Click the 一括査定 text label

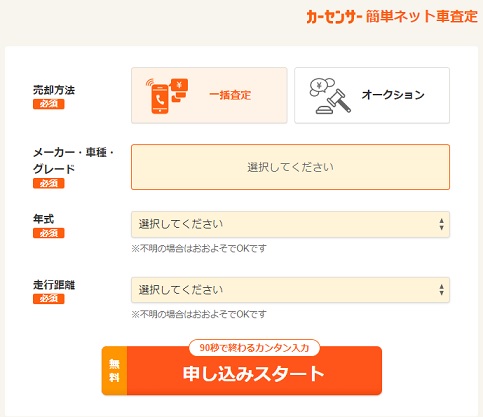click(230, 95)
